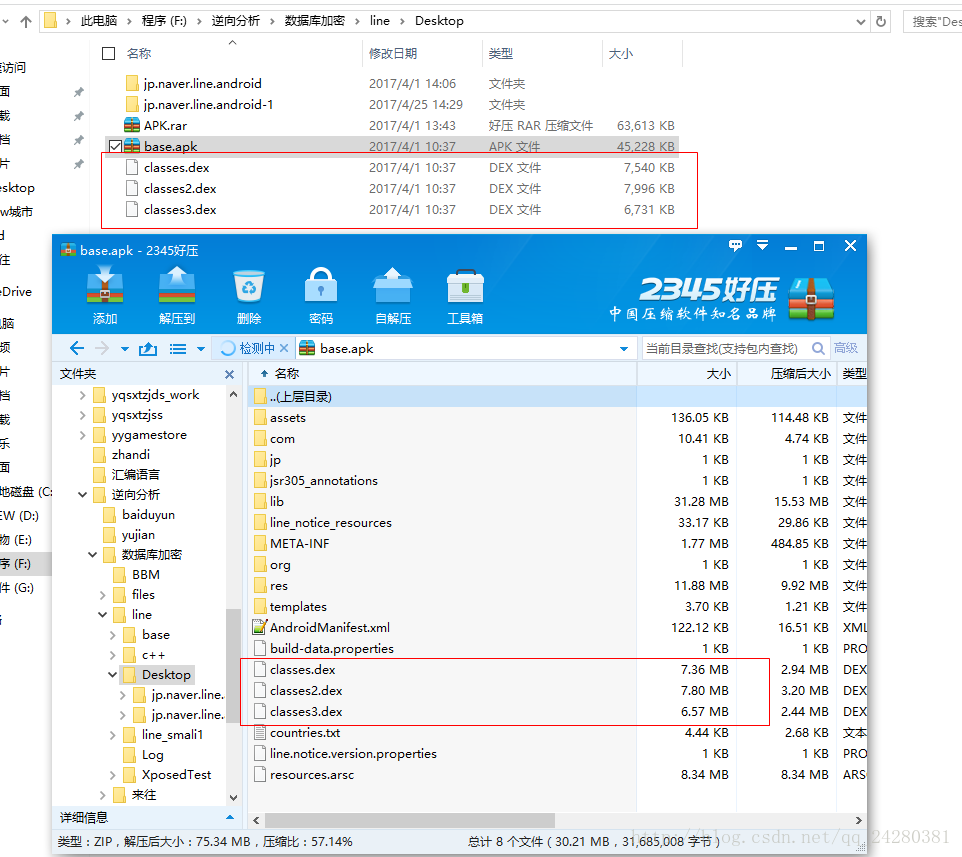
Task: Open the ..(上层目录) parent directory entry
Action: coord(442,396)
